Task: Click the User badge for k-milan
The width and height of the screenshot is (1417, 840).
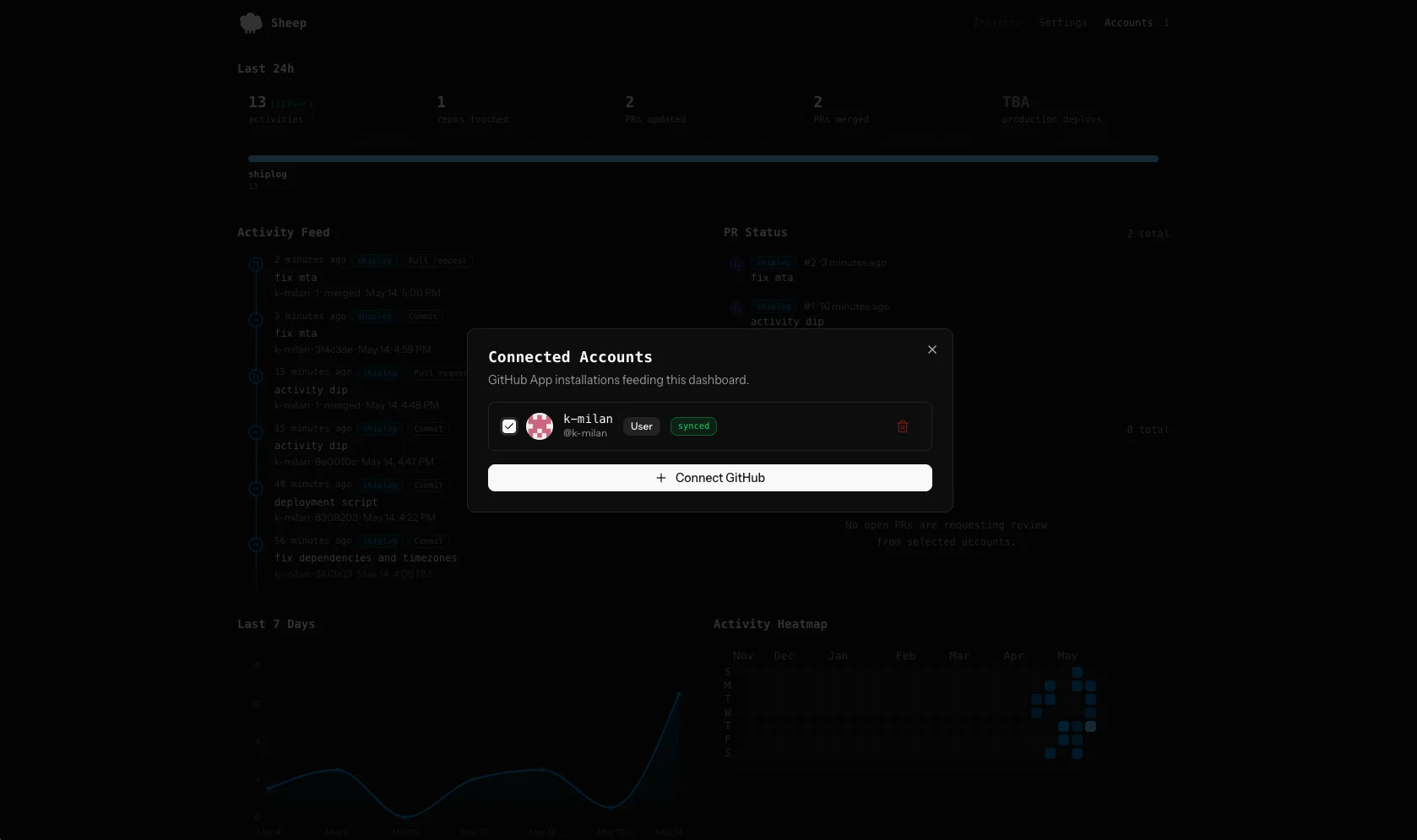Action: coord(642,426)
